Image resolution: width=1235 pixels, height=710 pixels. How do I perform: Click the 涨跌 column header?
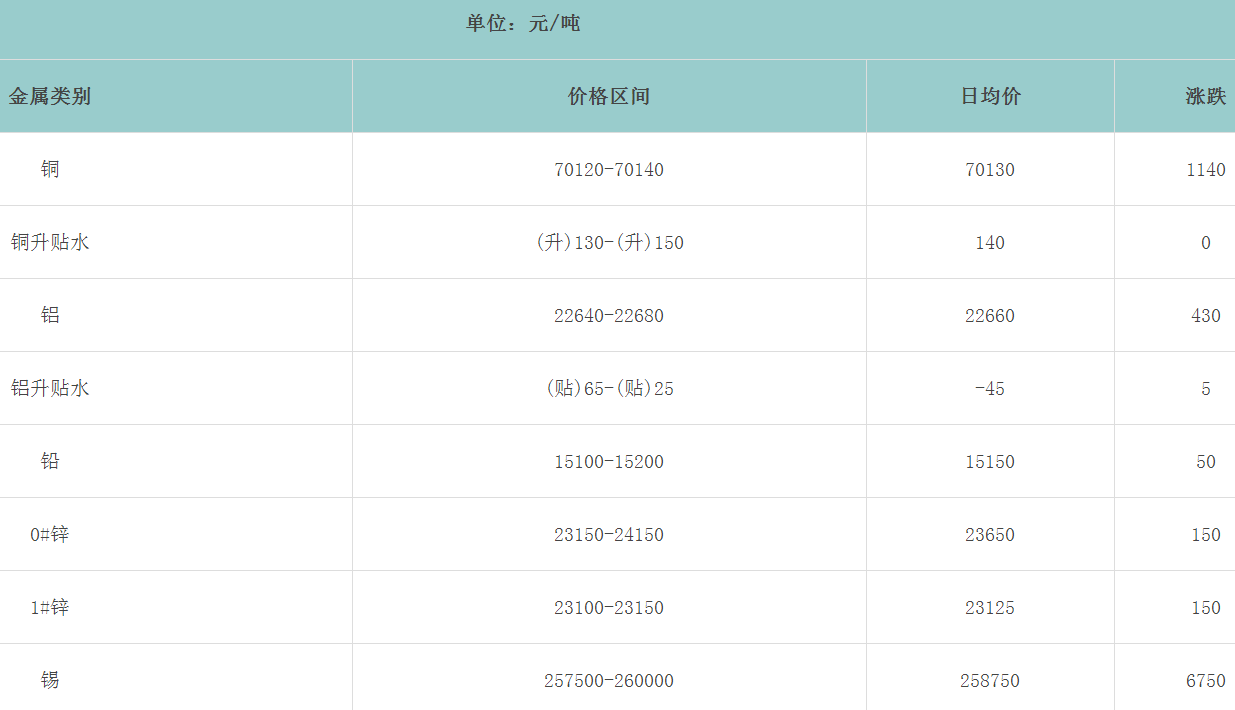[1205, 97]
